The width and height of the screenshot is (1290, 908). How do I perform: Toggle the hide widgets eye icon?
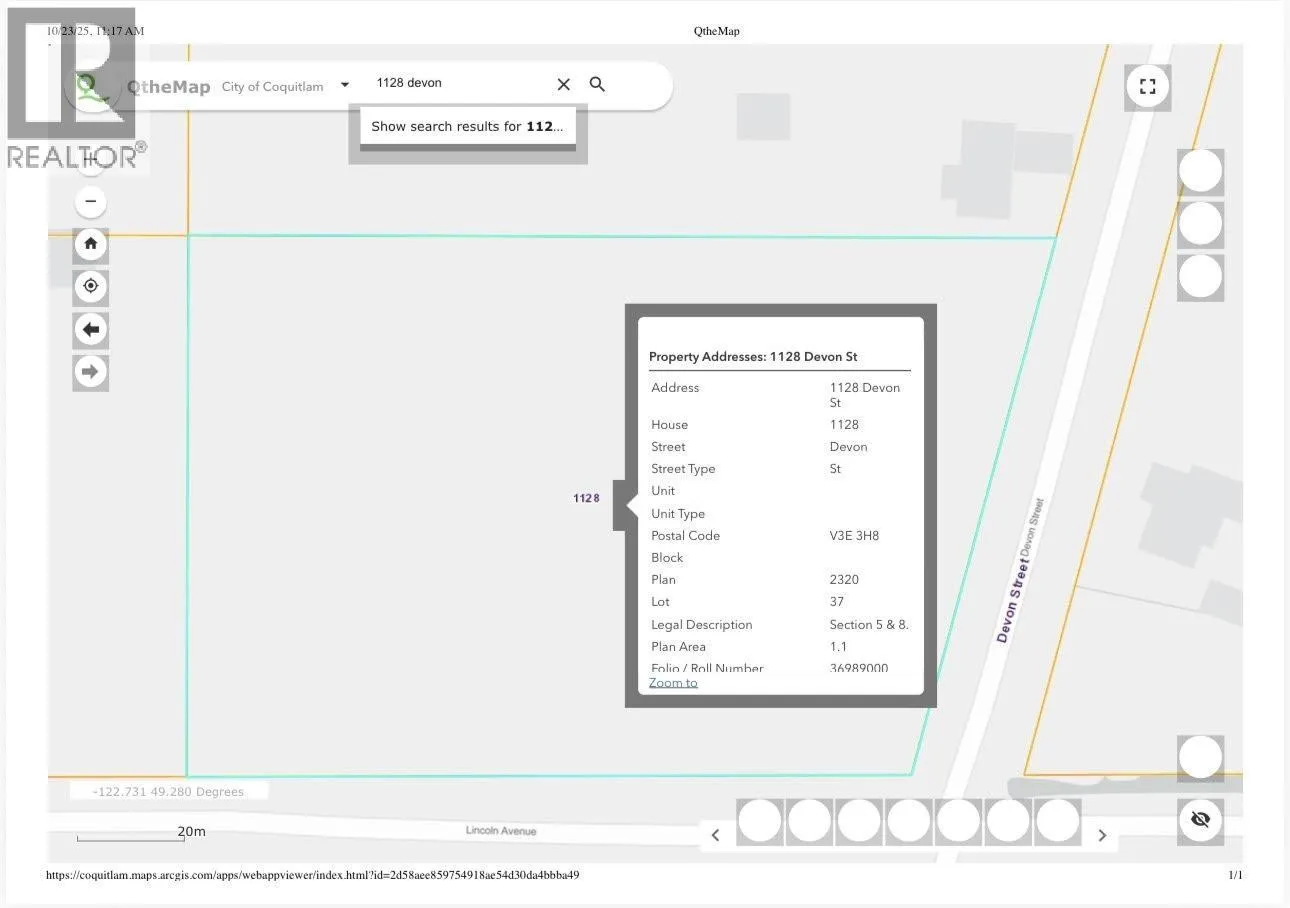[1200, 820]
